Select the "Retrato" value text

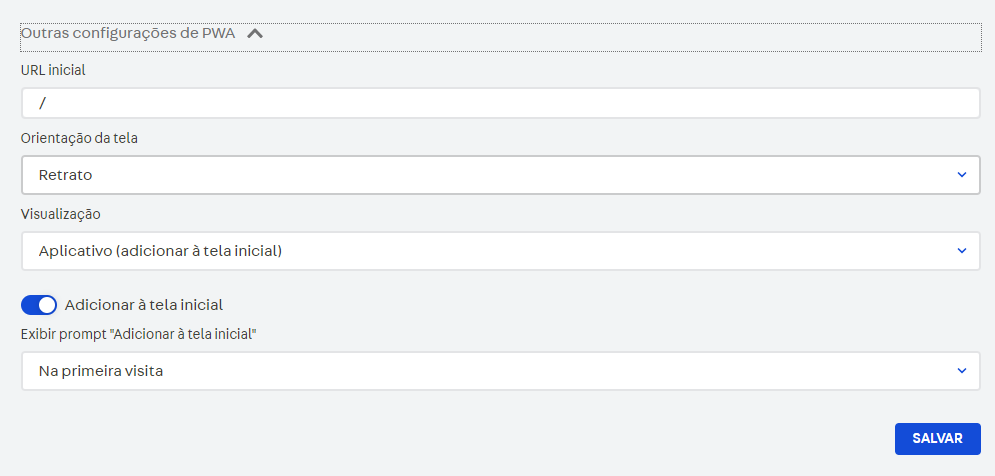[x=65, y=175]
